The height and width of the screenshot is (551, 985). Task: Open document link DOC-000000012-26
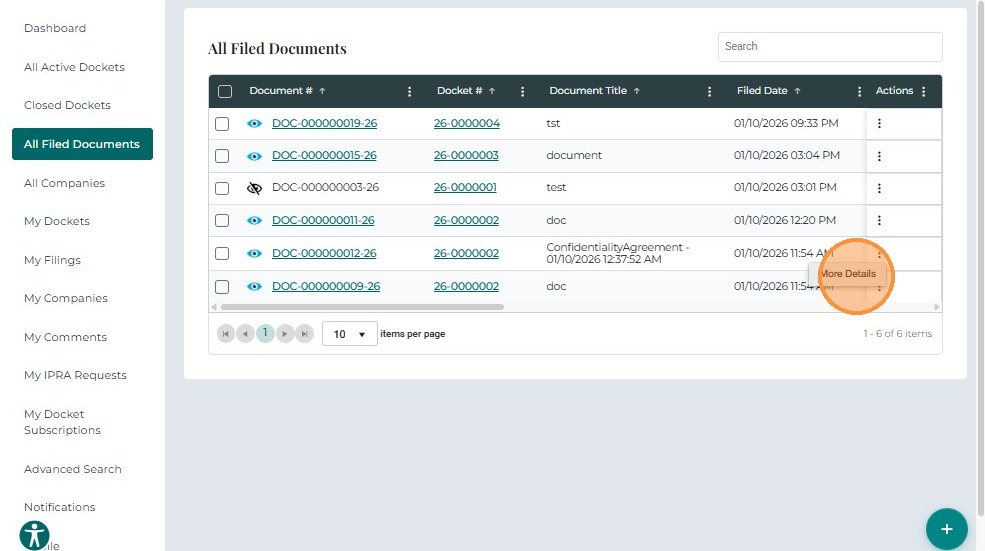[x=324, y=253]
